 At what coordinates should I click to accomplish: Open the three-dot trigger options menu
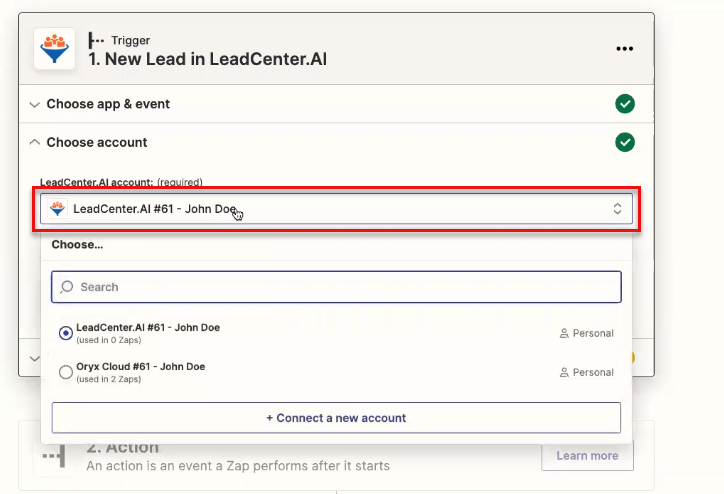[x=624, y=49]
